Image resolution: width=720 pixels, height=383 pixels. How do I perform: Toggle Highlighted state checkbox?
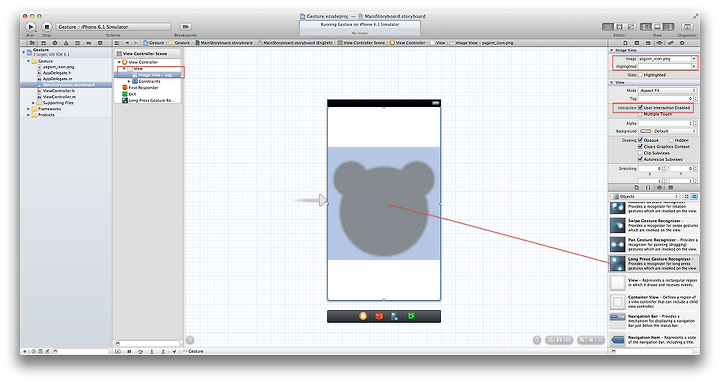[x=640, y=75]
